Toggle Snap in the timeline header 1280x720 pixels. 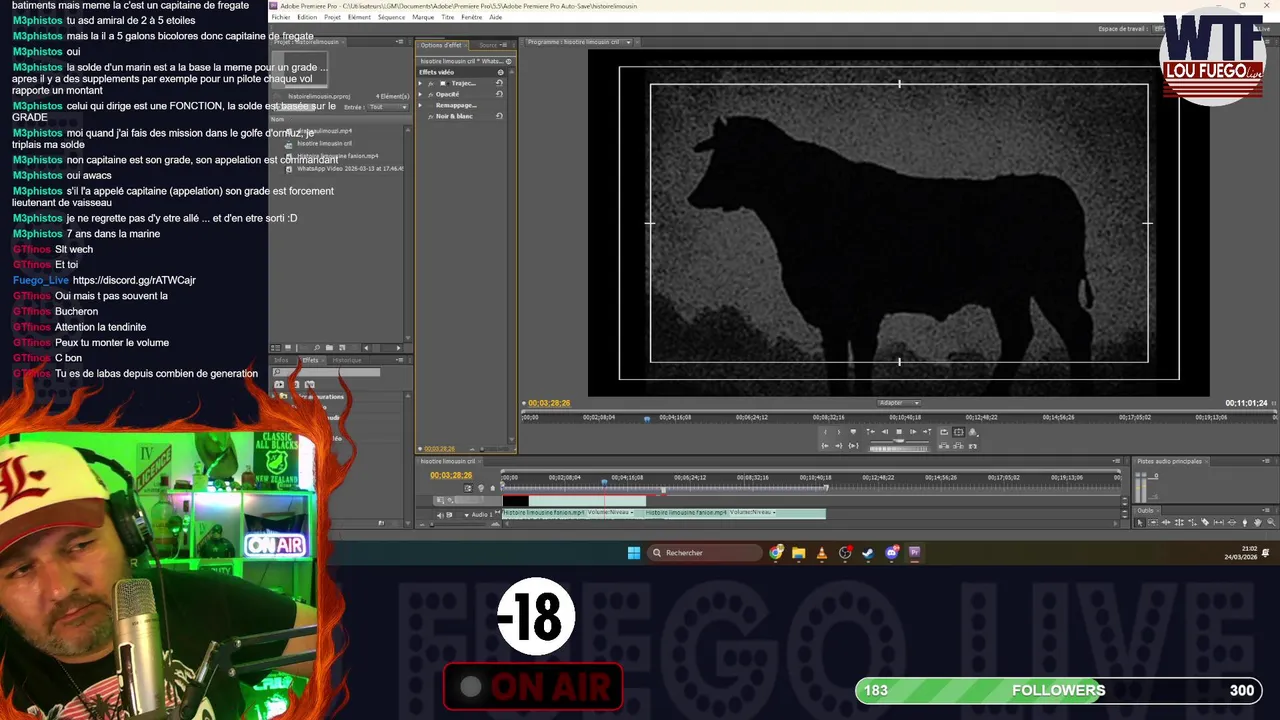tap(468, 488)
